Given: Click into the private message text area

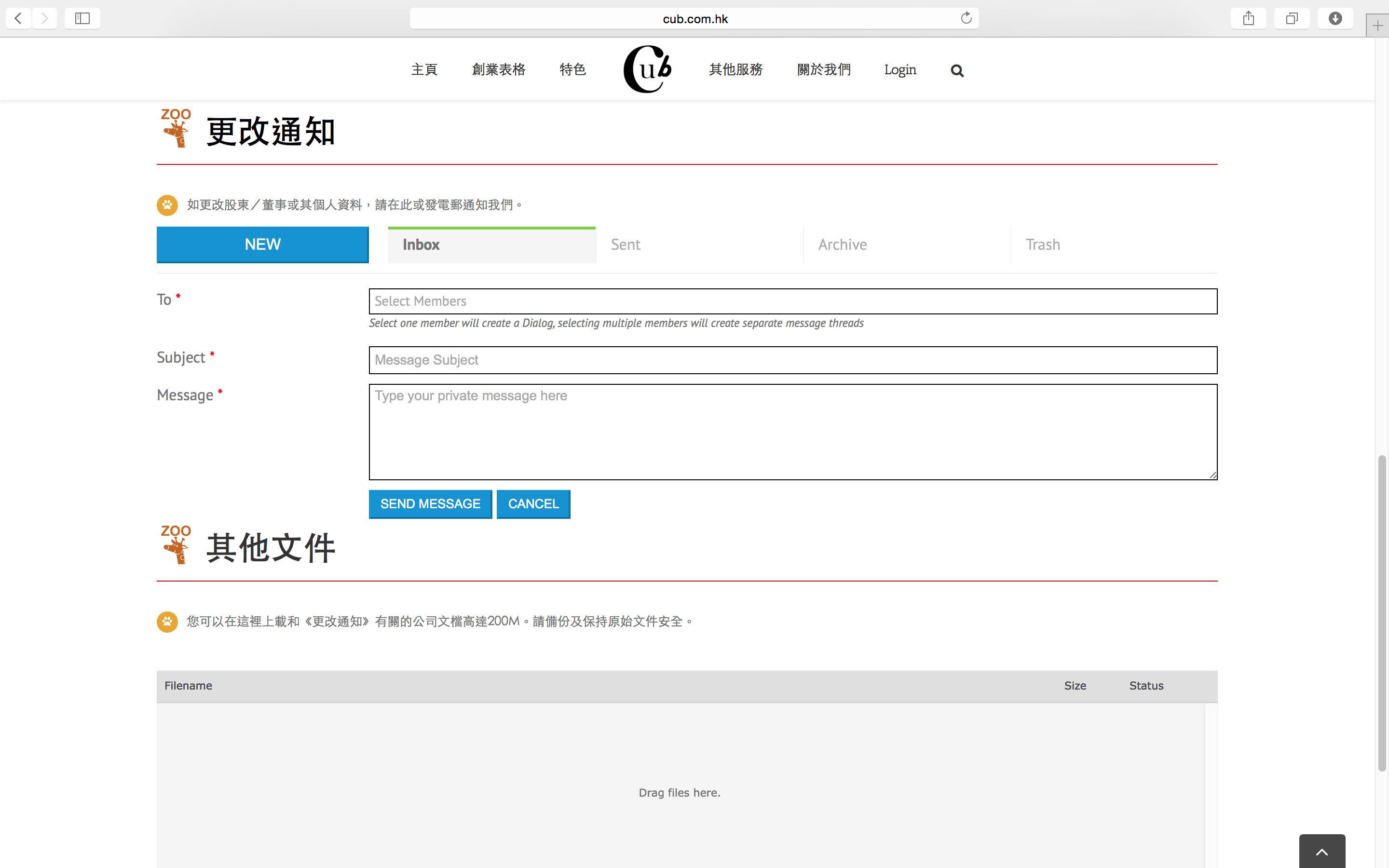Looking at the screenshot, I should point(793,432).
